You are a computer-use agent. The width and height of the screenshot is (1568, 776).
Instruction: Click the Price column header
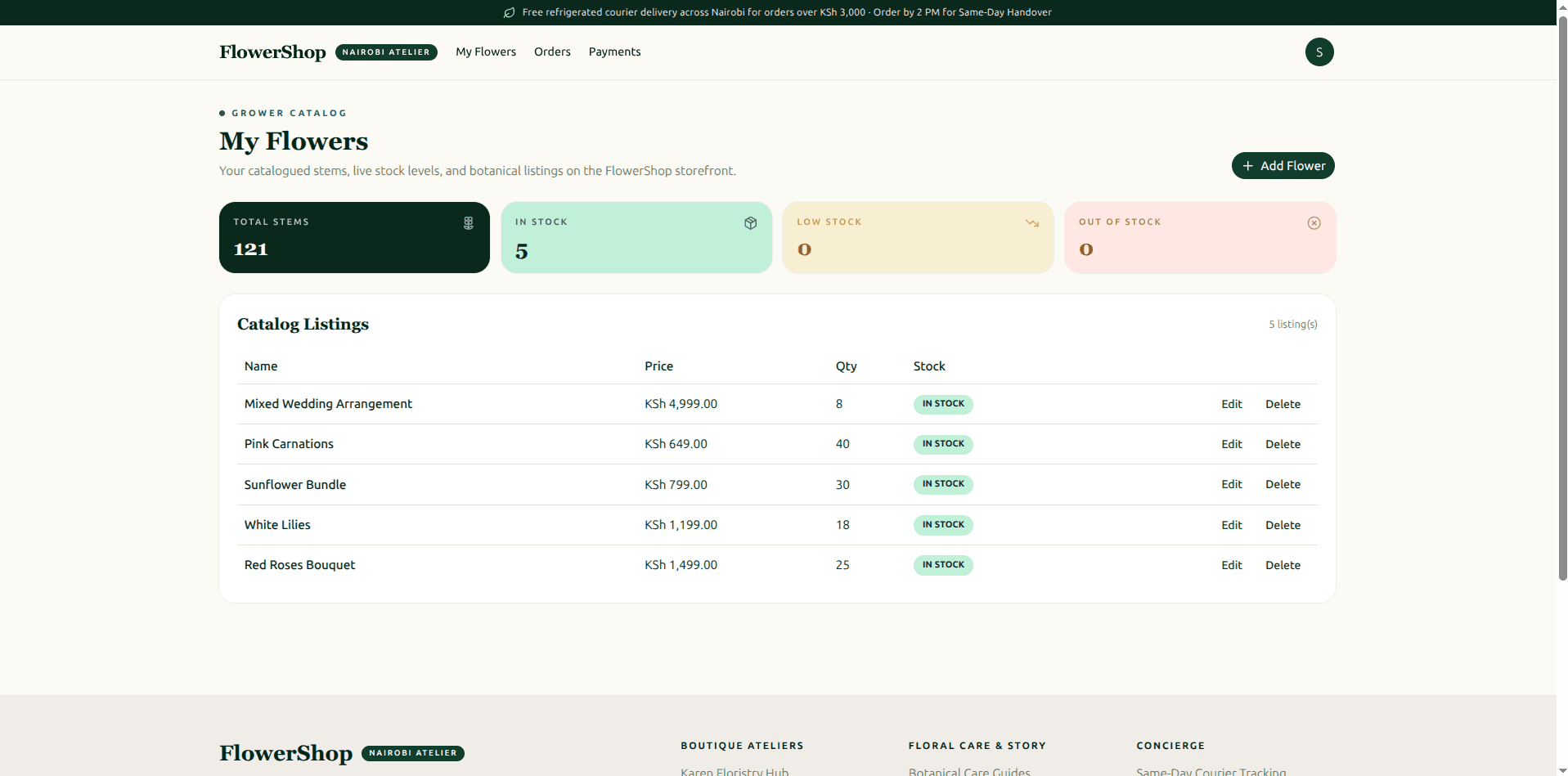pos(658,366)
